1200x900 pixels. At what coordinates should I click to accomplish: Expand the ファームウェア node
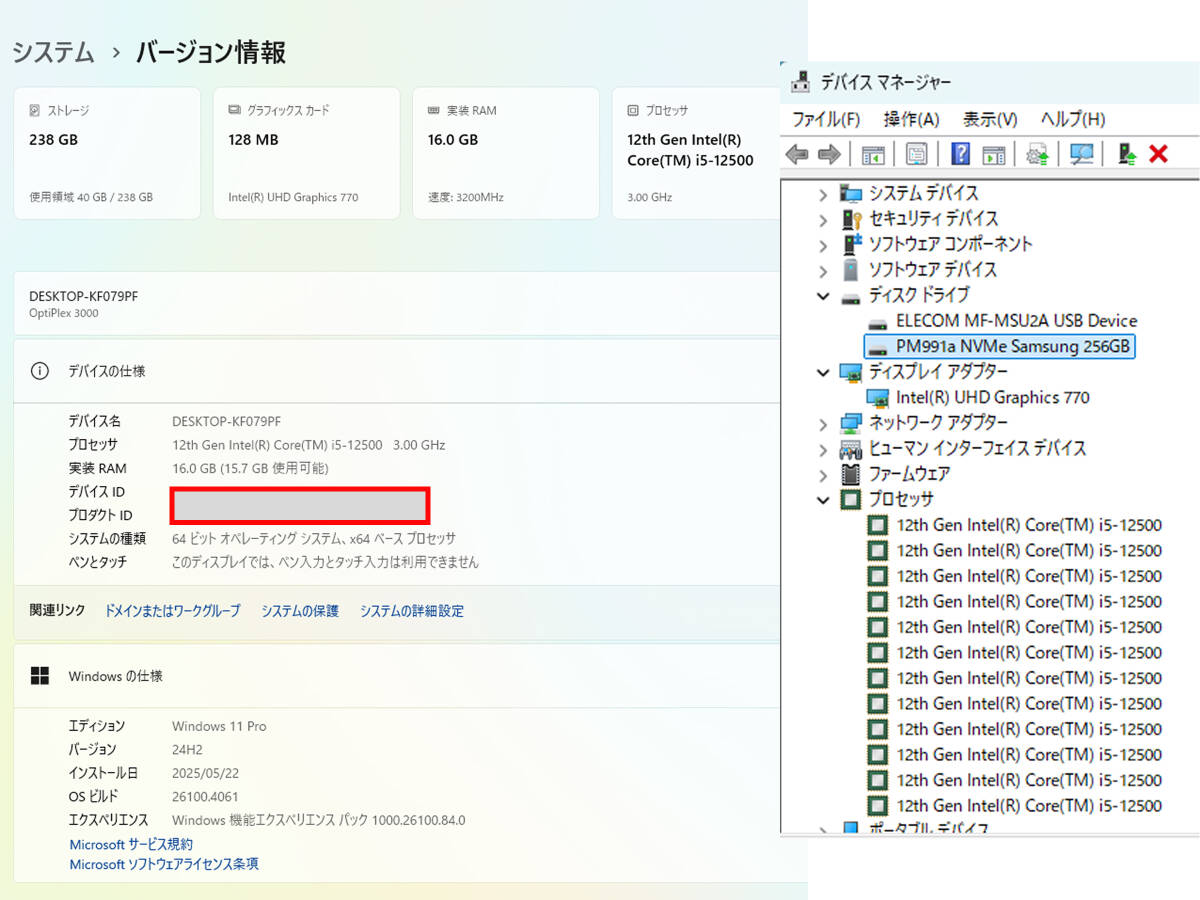click(x=823, y=474)
